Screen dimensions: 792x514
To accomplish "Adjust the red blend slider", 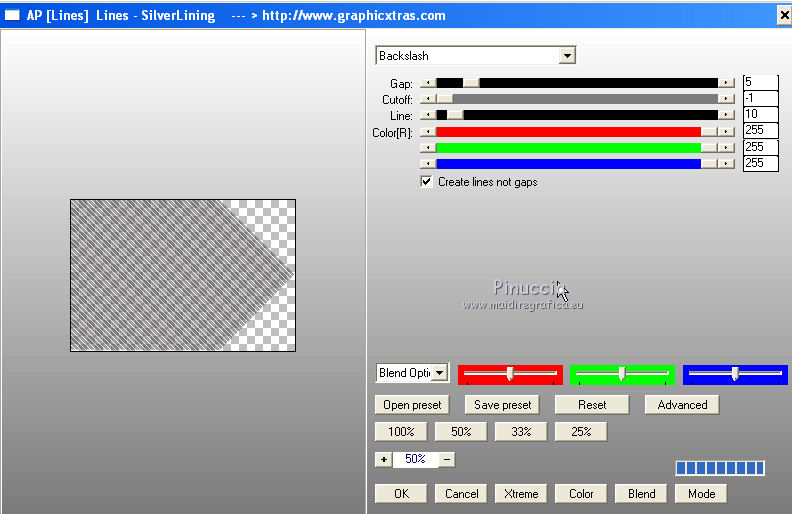I will tap(510, 374).
